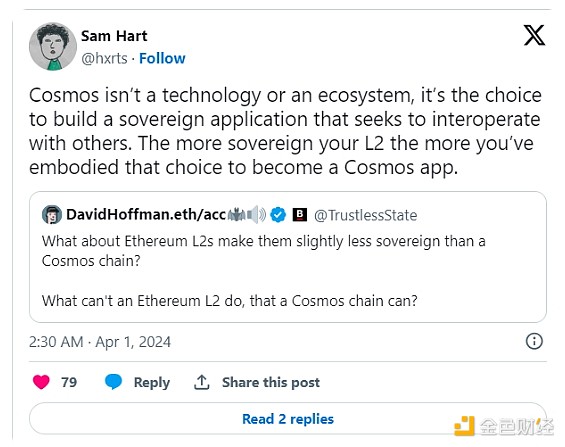Click the blue reply bubble icon
565x447 pixels.
point(113,382)
